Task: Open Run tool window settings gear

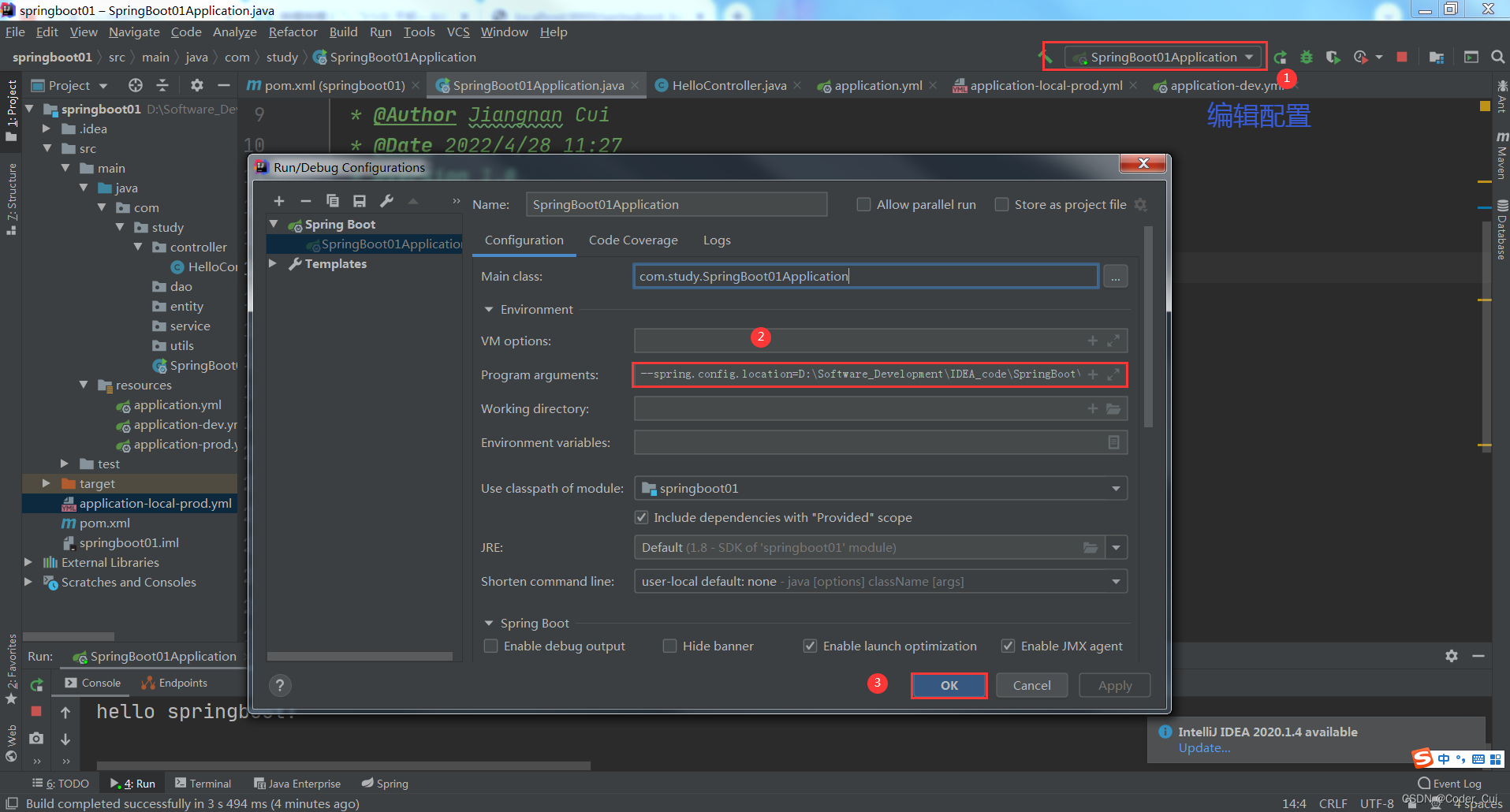Action: coord(1452,656)
